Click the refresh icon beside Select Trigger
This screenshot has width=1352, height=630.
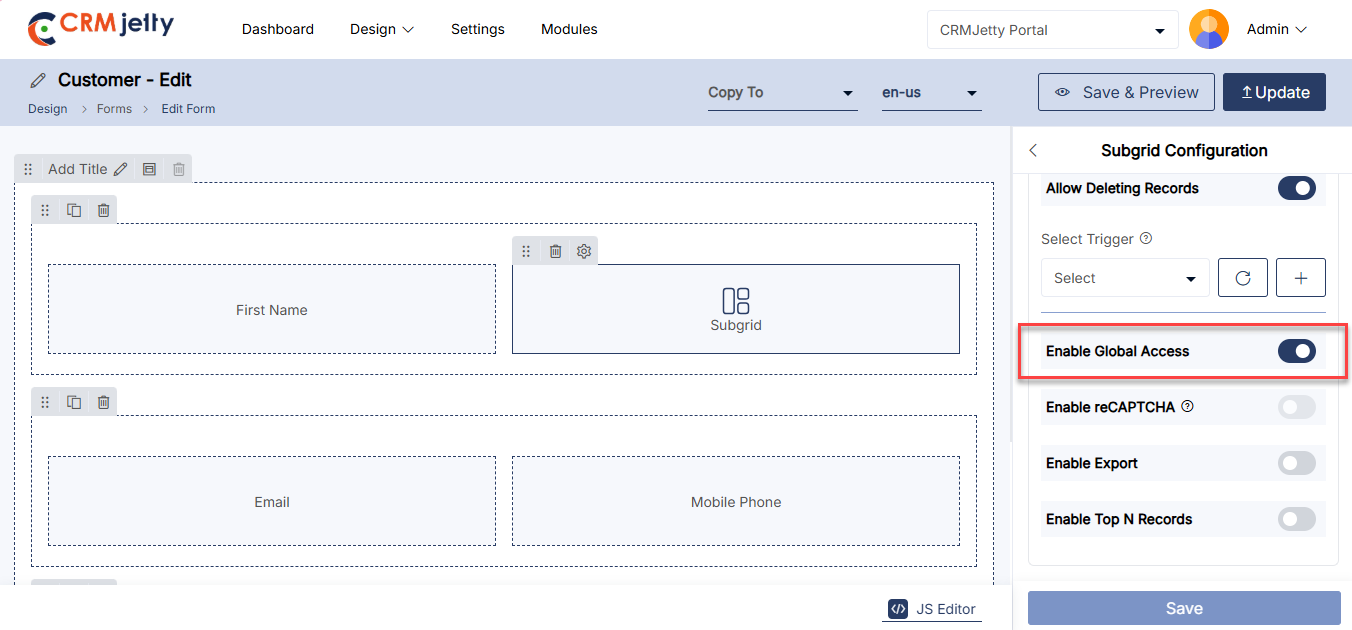pos(1242,278)
